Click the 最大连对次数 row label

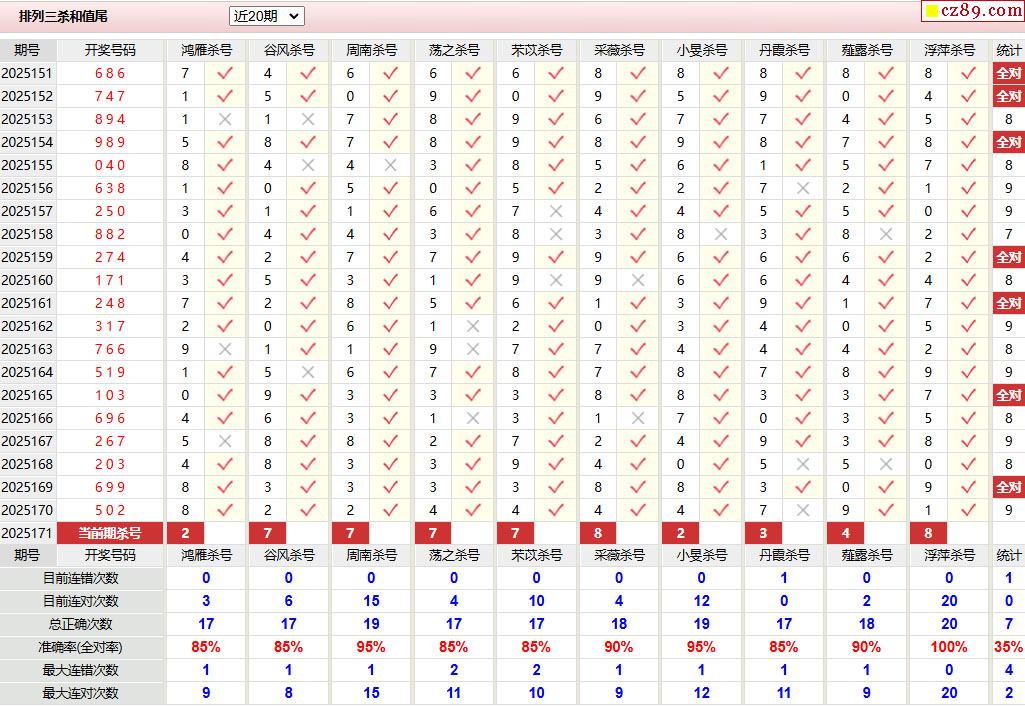(81, 693)
